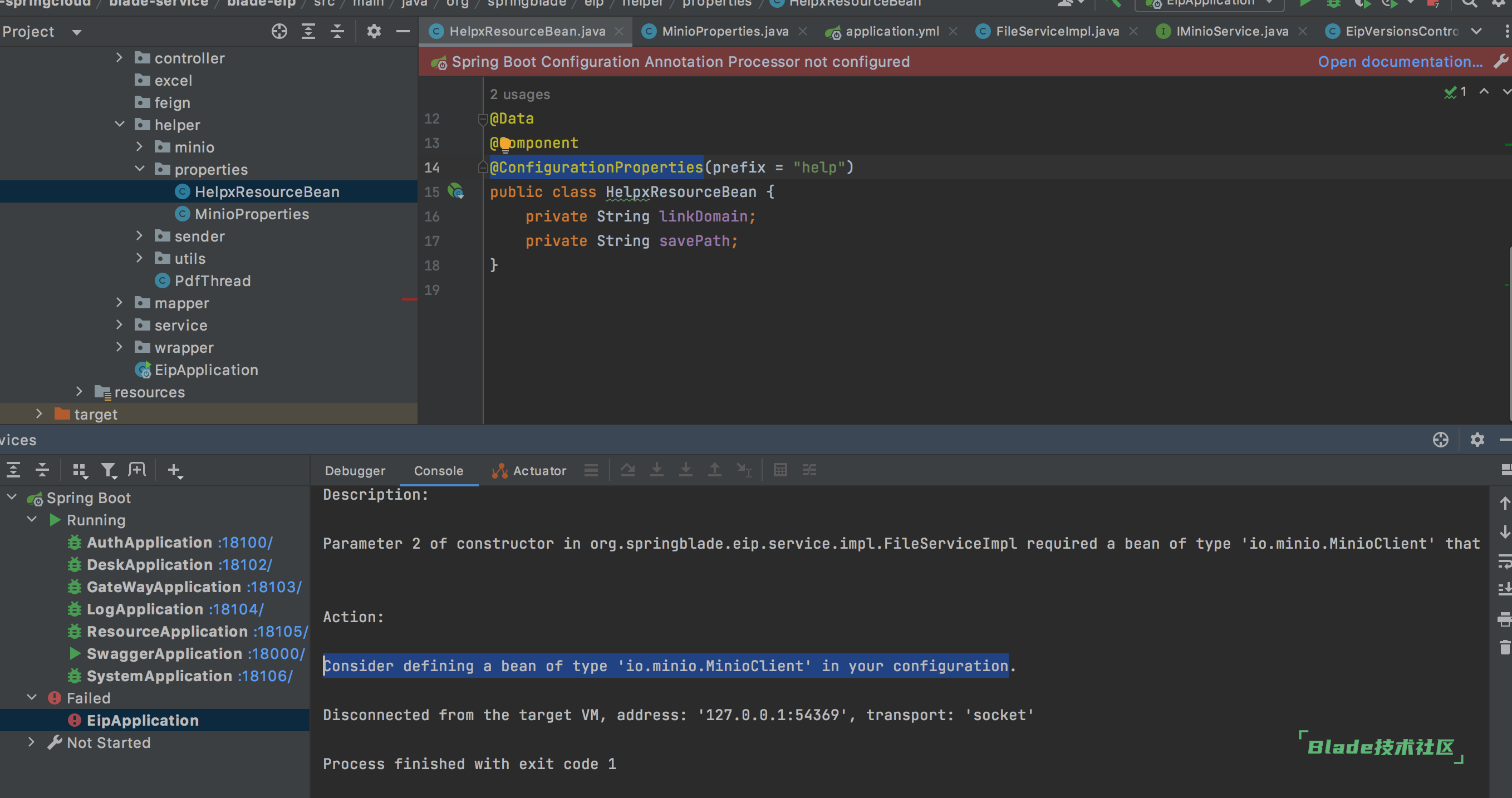Open the Debugger tab
The image size is (1512, 798).
click(x=355, y=471)
